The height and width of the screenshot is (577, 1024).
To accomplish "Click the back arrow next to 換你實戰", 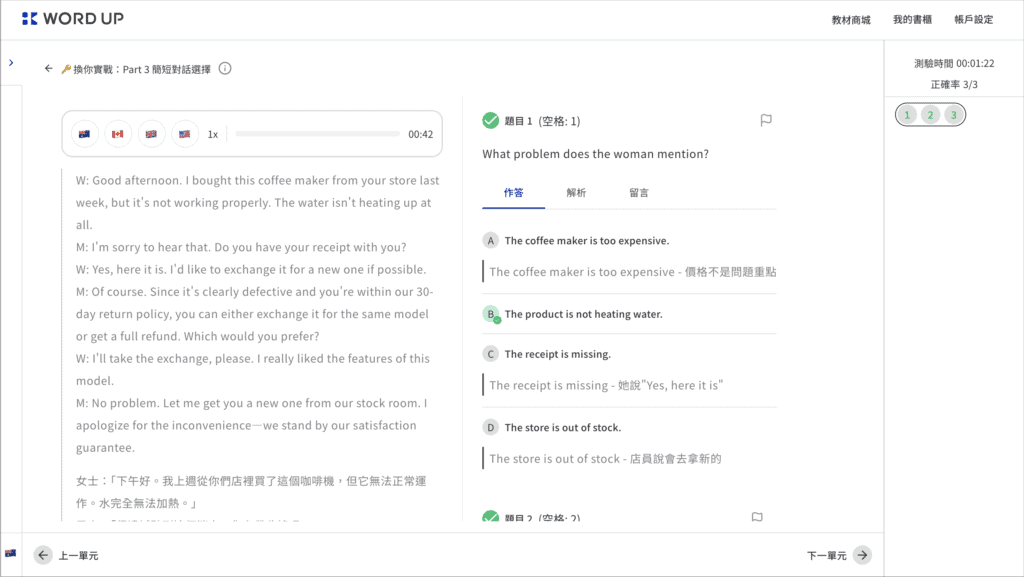I will [x=48, y=69].
